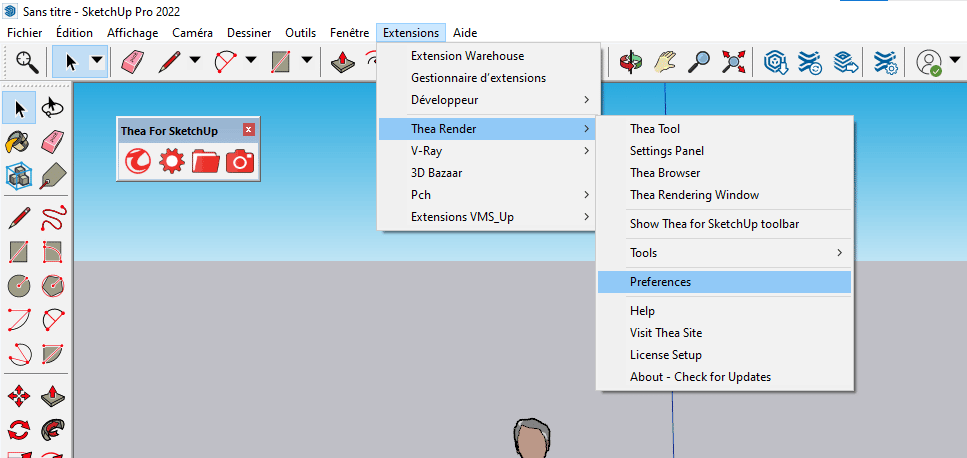The height and width of the screenshot is (458, 967).
Task: Activate the Move tool with four arrows
Action: coord(19,395)
